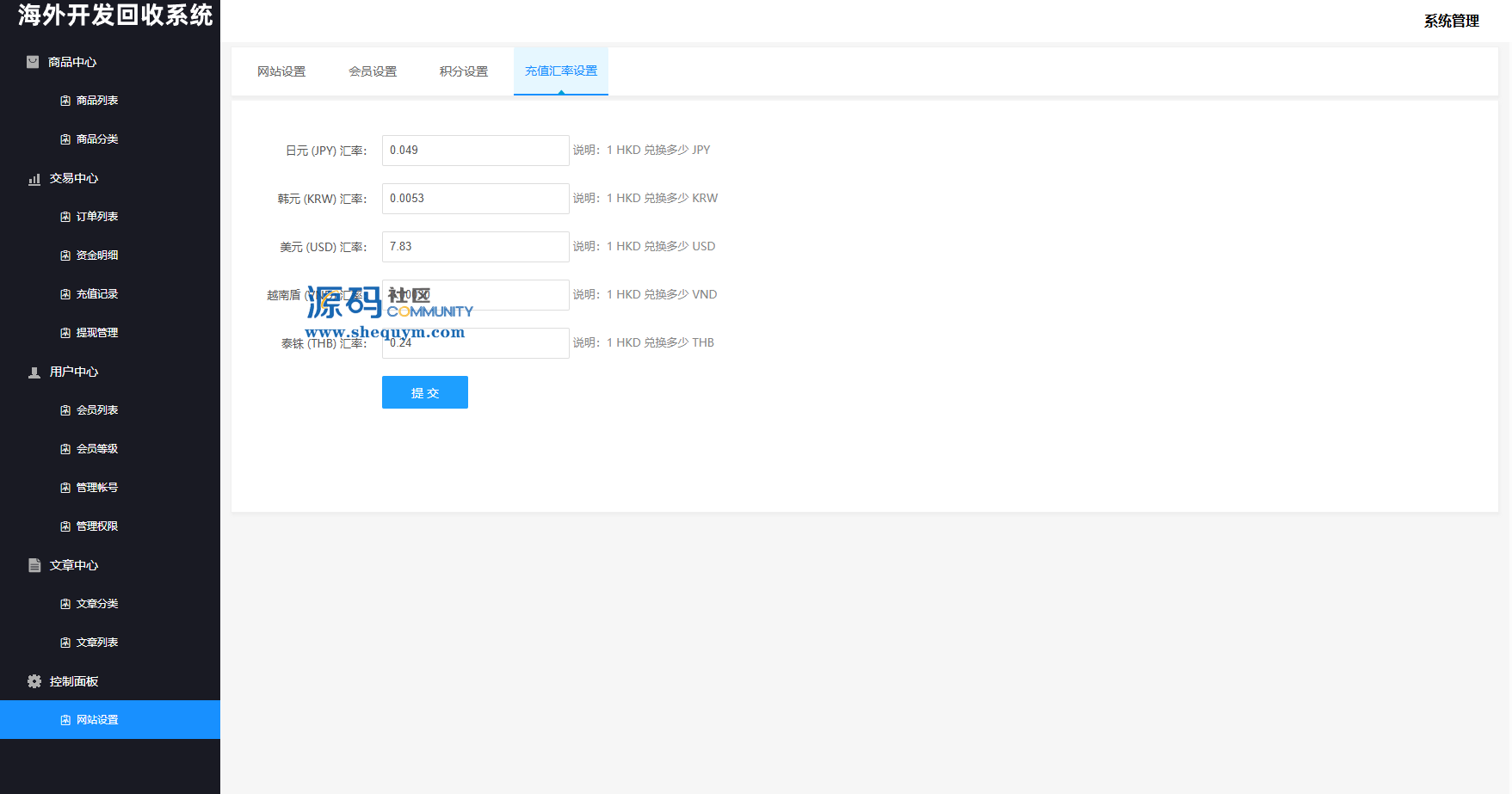Collapse the 文章中心 menu group
1512x794 pixels.
(74, 565)
